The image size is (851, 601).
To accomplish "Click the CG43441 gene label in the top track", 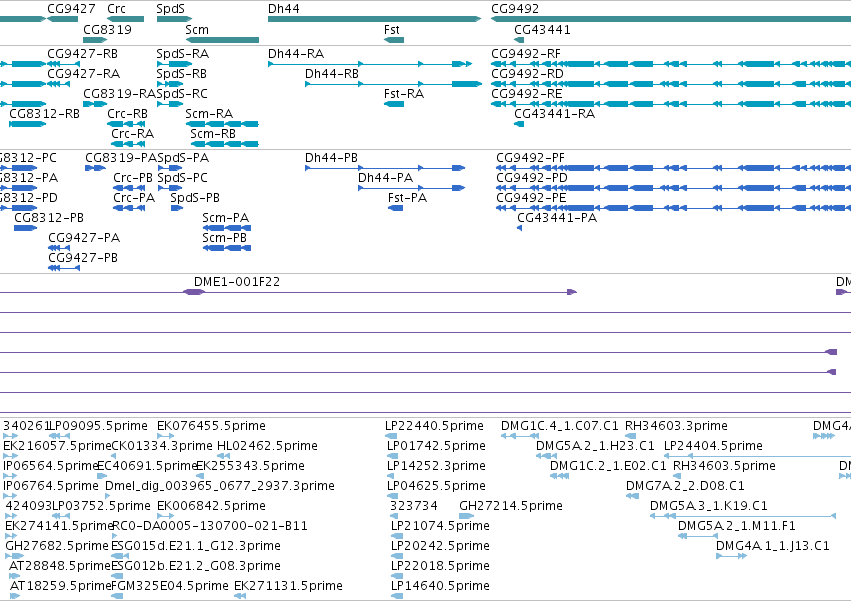I will pos(542,29).
